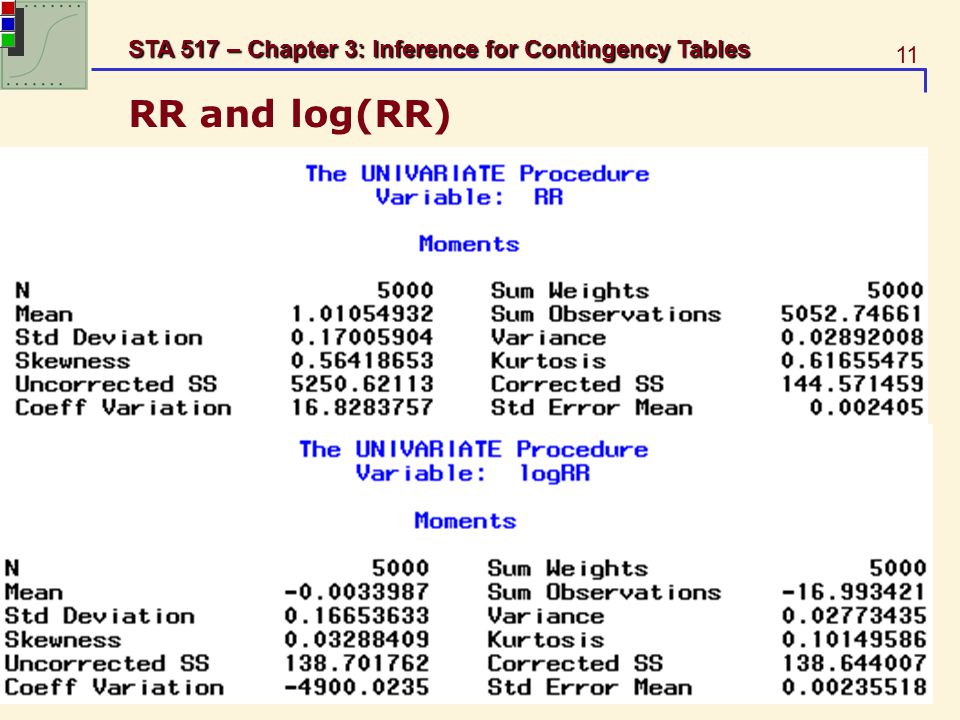Image resolution: width=960 pixels, height=720 pixels.
Task: Click RR Corrected SS value 144.571459
Action: [852, 384]
